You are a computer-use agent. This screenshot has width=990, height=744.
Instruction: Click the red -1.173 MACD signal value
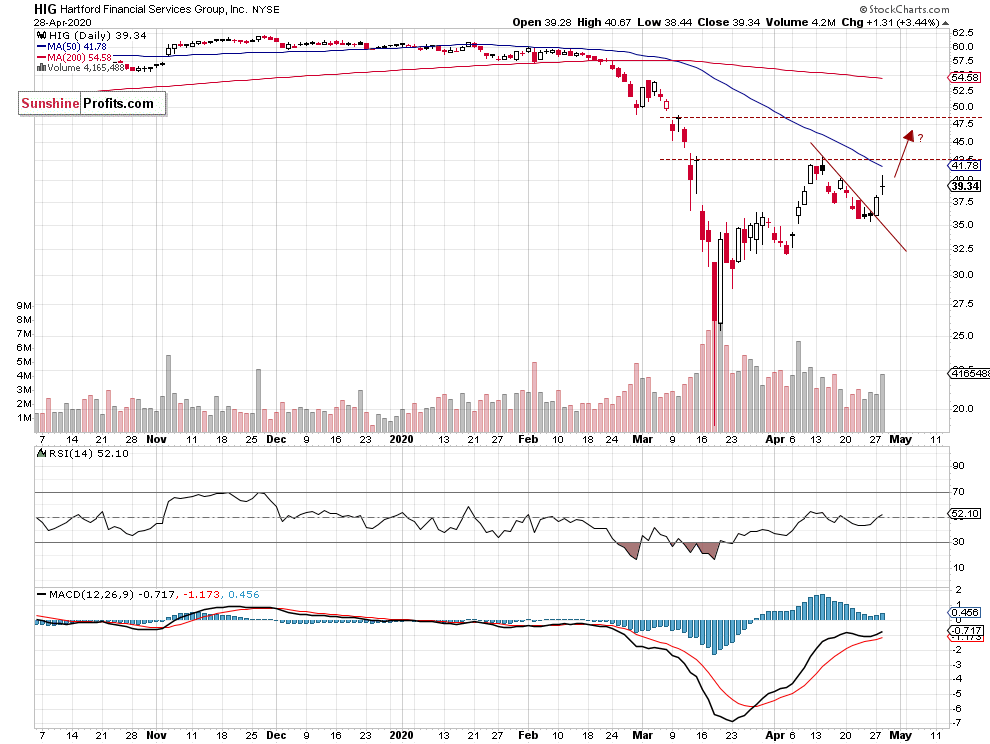pyautogui.click(x=201, y=594)
